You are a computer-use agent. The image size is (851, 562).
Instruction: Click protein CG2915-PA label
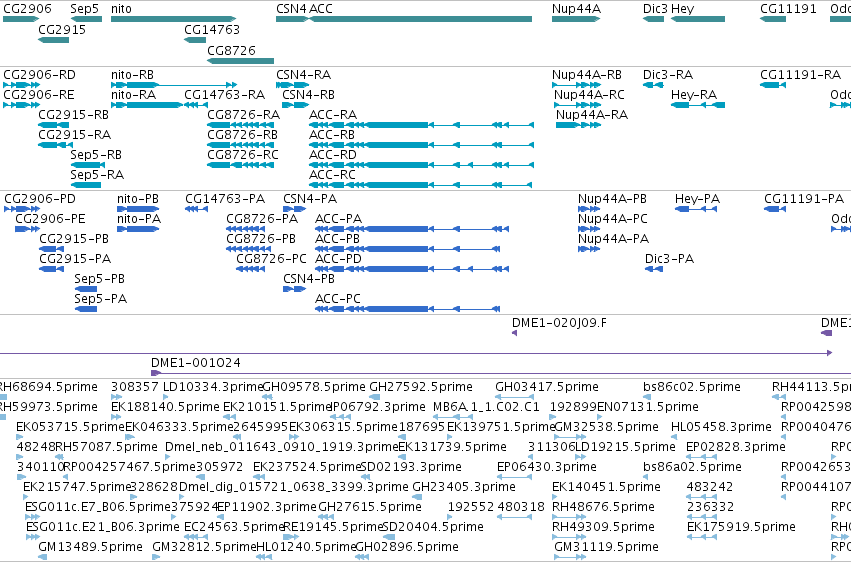click(75, 259)
